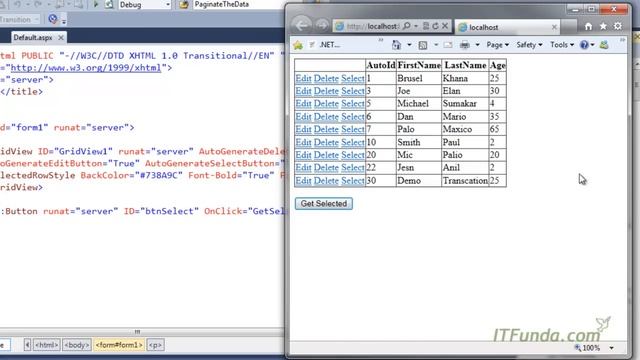
Task: Select the <html> tag navigator element
Action: 47,345
